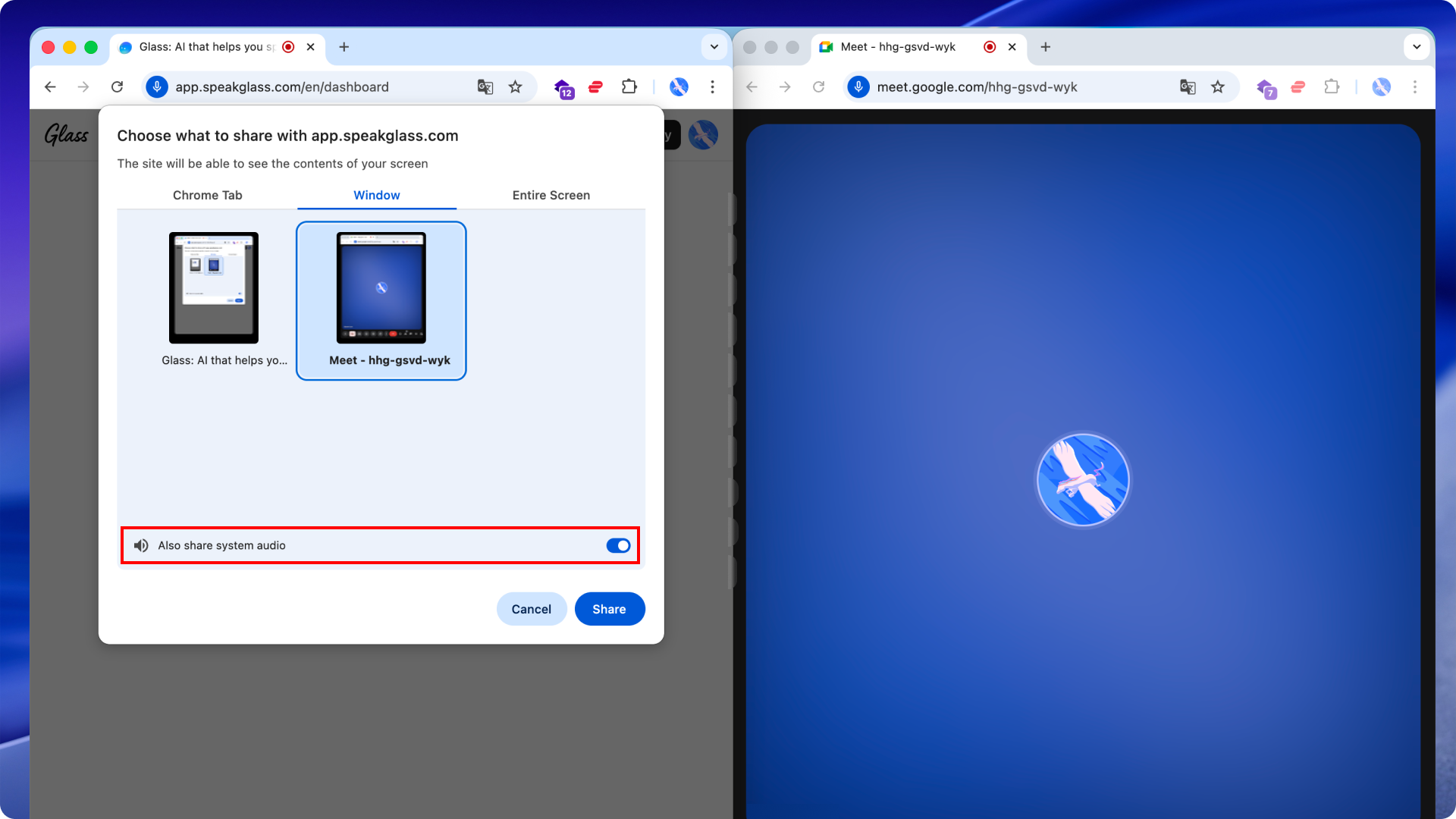The width and height of the screenshot is (1456, 819).
Task: Toggle Also share system audio switch
Action: click(618, 546)
